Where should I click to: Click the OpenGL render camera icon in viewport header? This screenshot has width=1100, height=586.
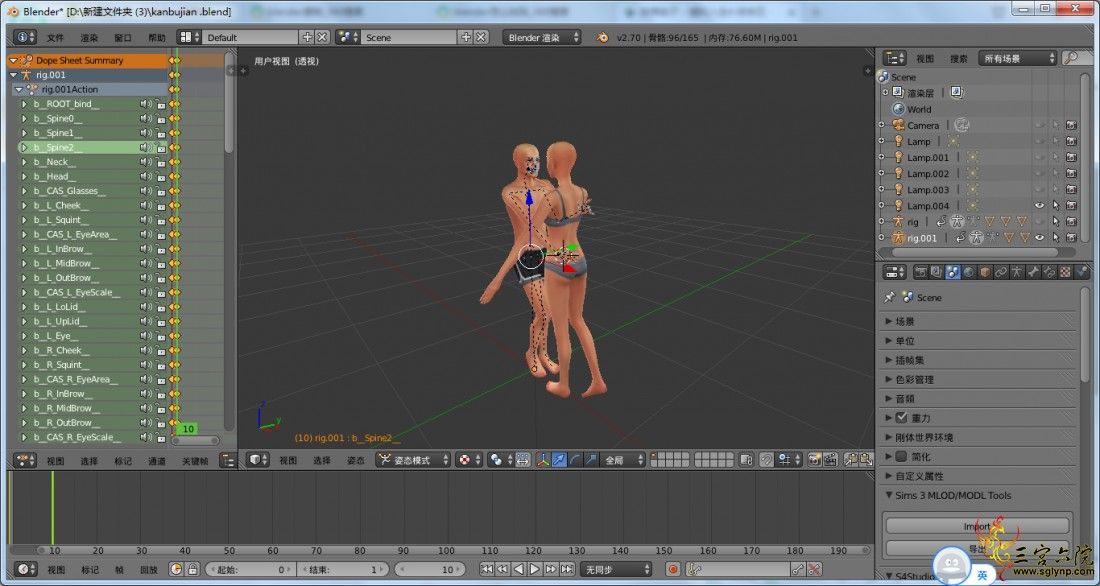[814, 460]
